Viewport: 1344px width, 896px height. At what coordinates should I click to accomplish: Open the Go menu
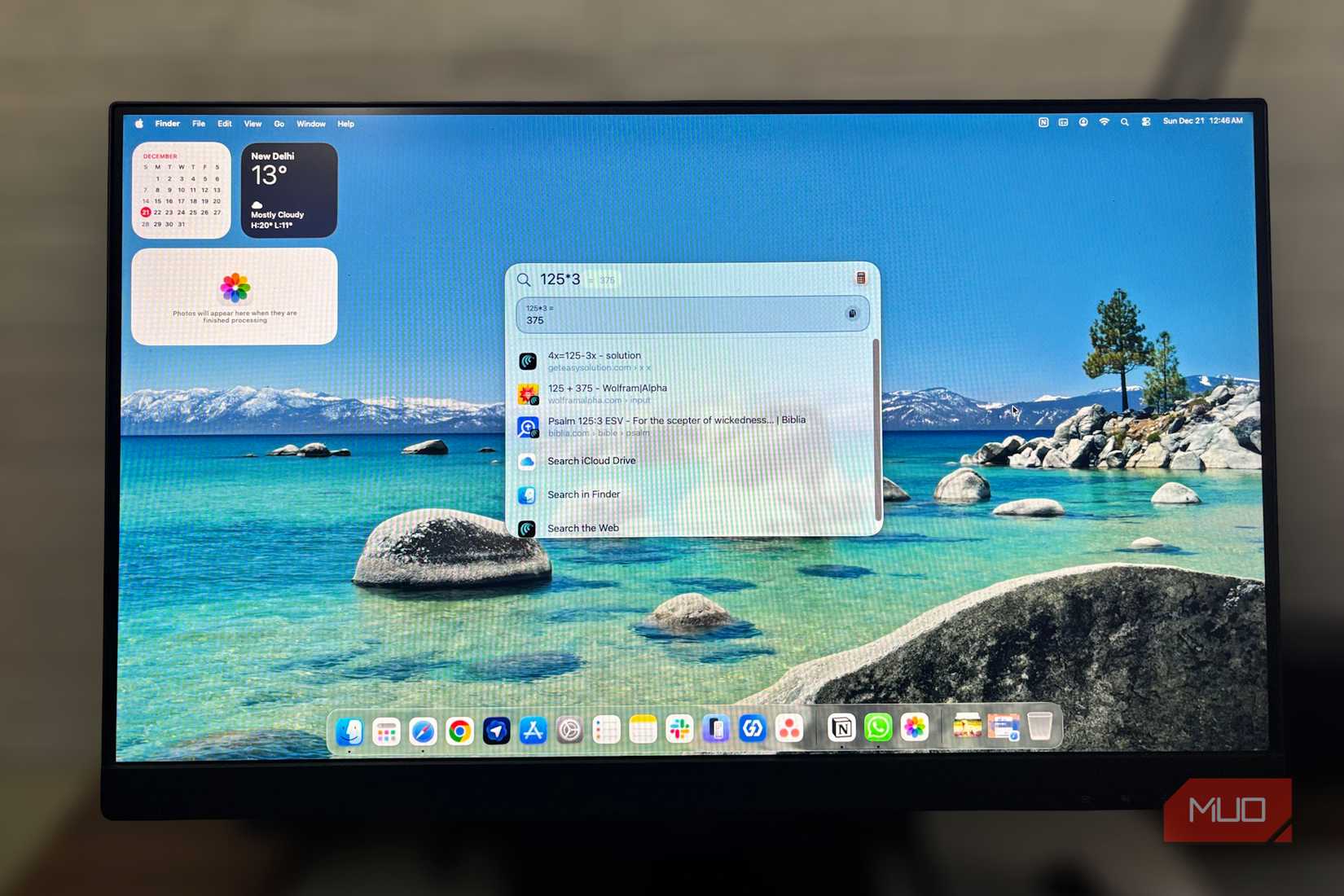click(x=279, y=124)
